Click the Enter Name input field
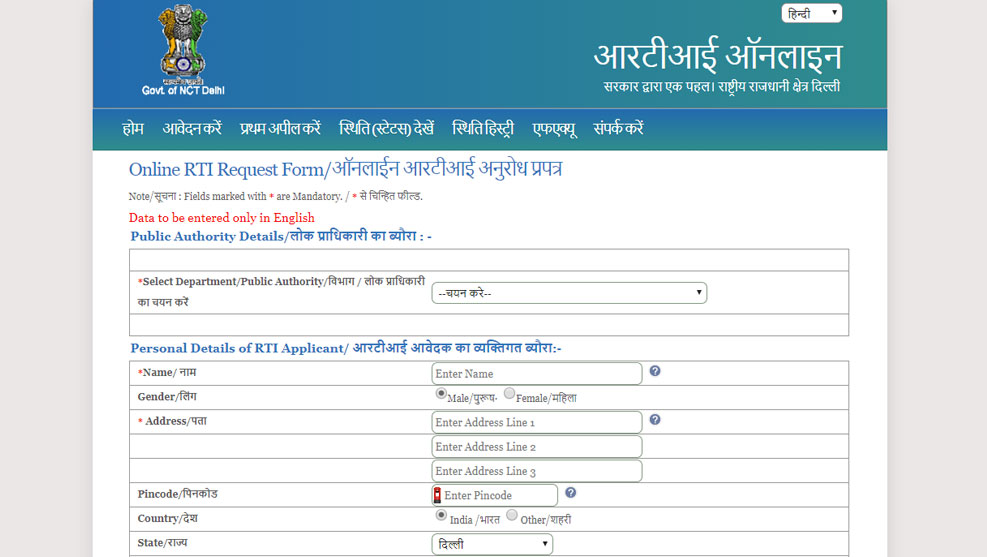Image resolution: width=987 pixels, height=557 pixels. (536, 374)
